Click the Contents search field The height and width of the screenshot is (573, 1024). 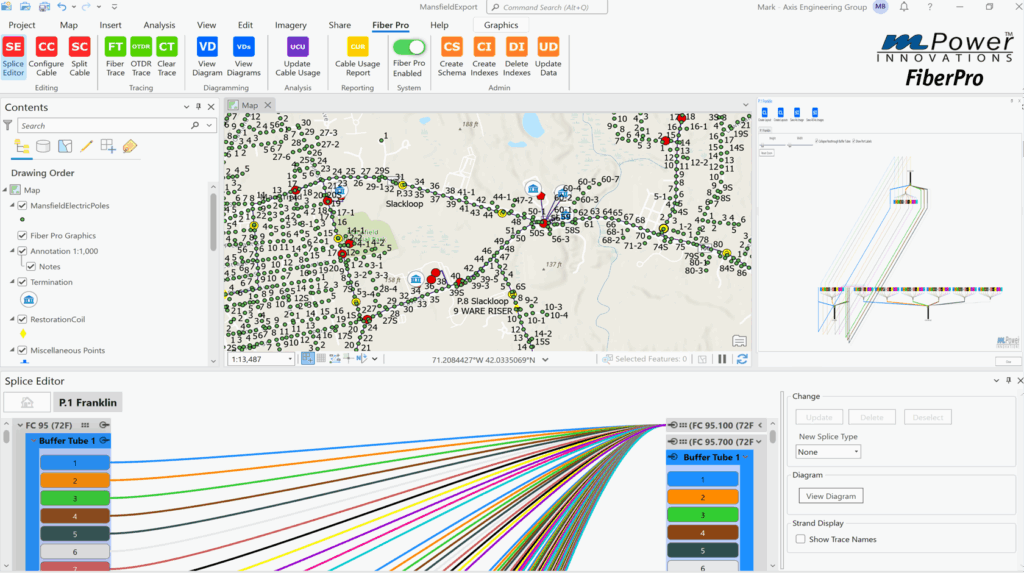pyautogui.click(x=104, y=125)
